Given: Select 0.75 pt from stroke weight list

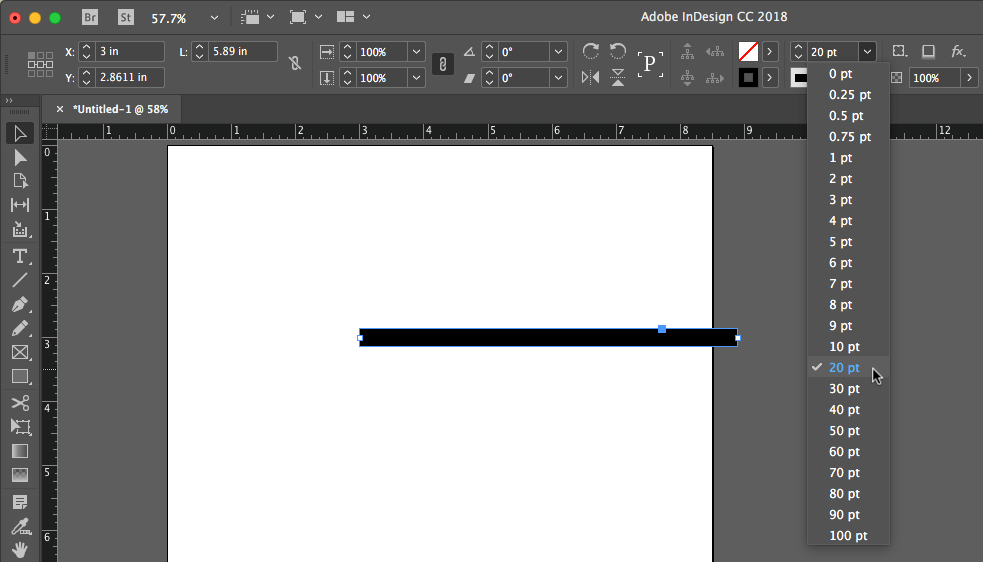Looking at the screenshot, I should click(849, 137).
